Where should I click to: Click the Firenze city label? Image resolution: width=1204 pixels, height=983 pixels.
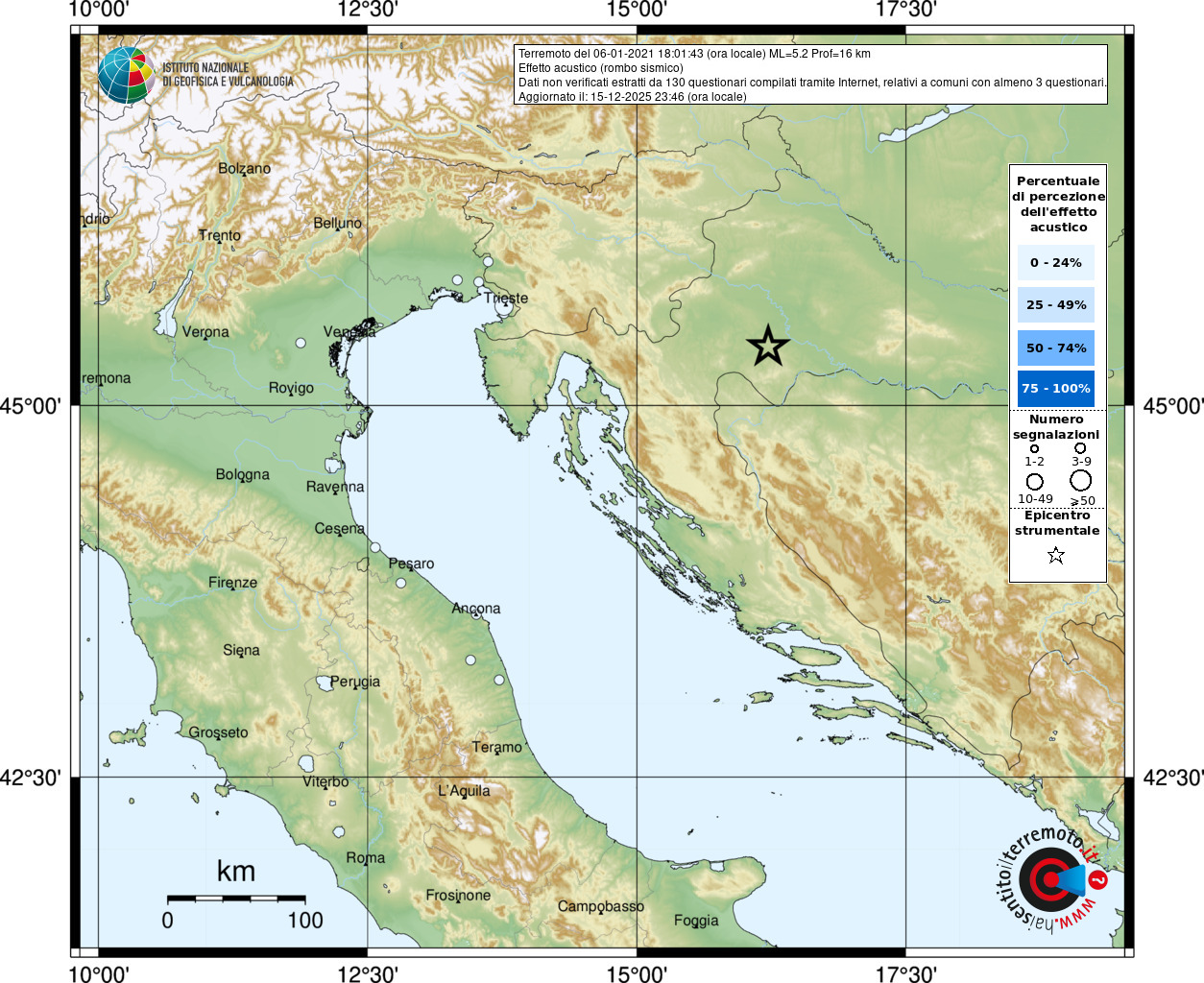(233, 582)
